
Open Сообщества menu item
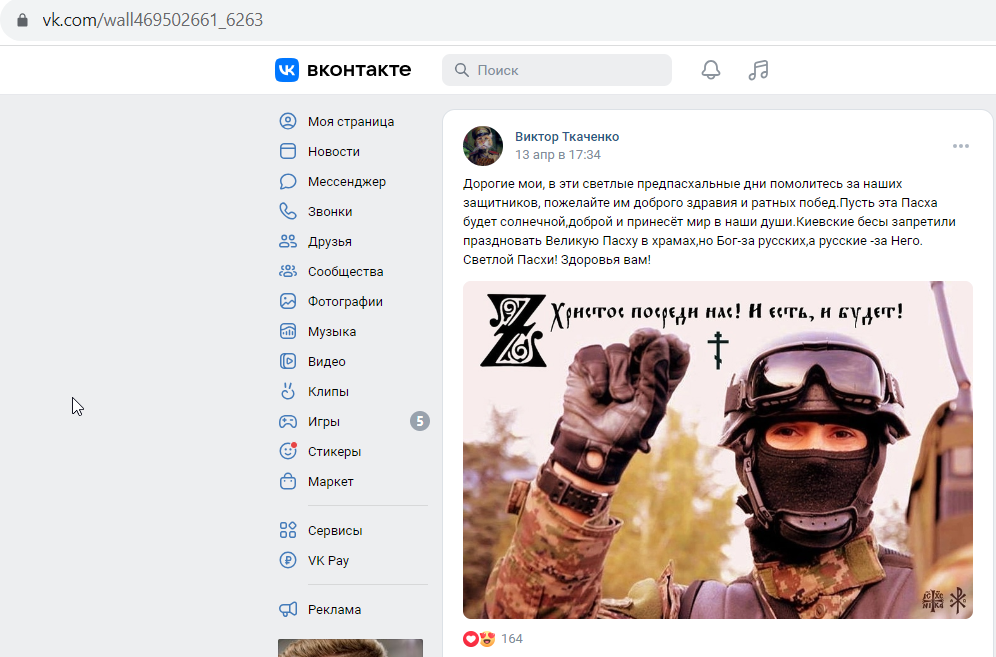point(346,271)
